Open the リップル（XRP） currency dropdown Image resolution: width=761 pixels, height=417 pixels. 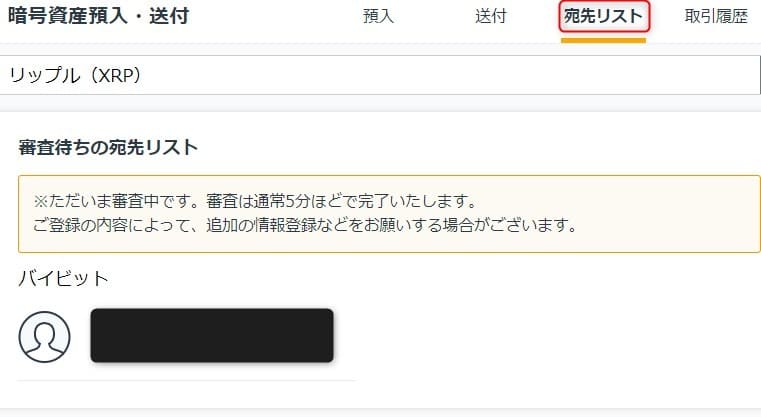380,75
